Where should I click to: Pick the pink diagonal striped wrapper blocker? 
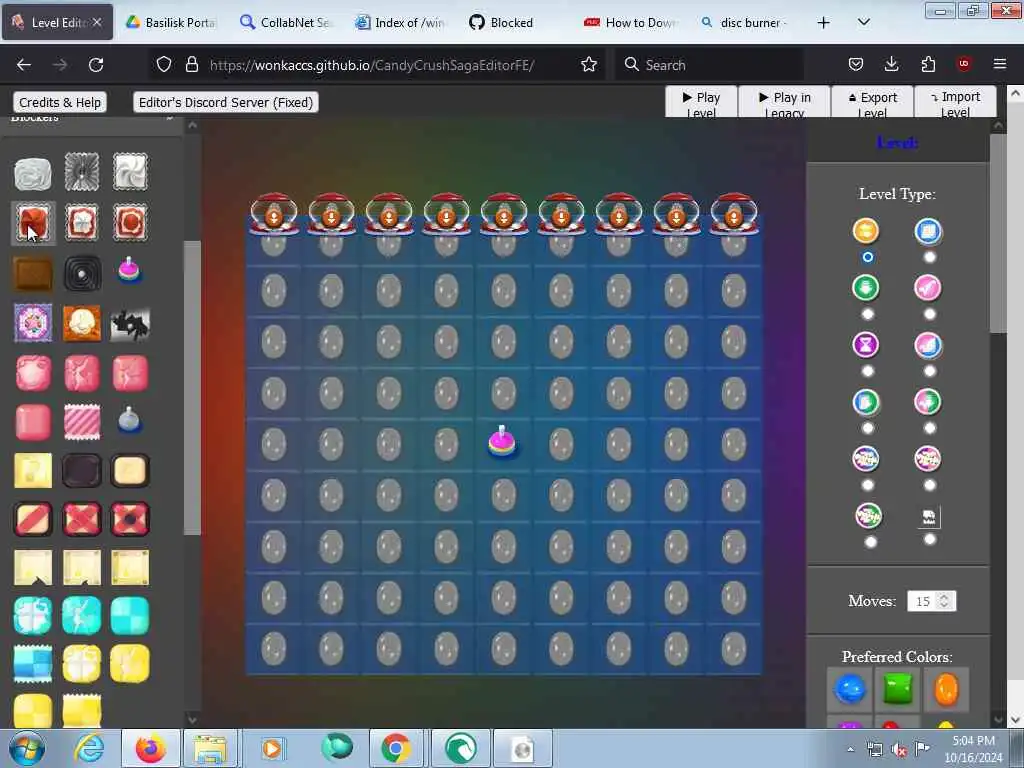click(x=82, y=422)
